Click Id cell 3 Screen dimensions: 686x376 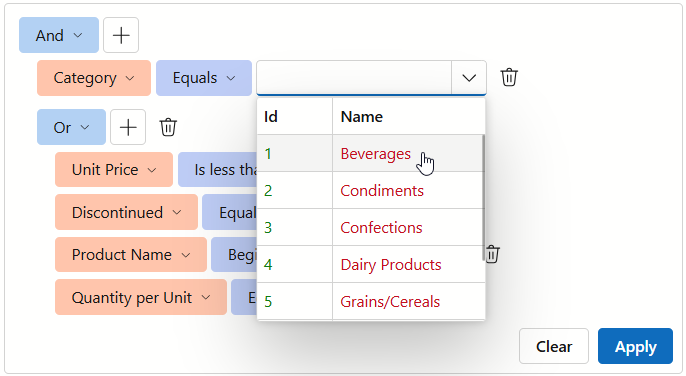click(294, 227)
